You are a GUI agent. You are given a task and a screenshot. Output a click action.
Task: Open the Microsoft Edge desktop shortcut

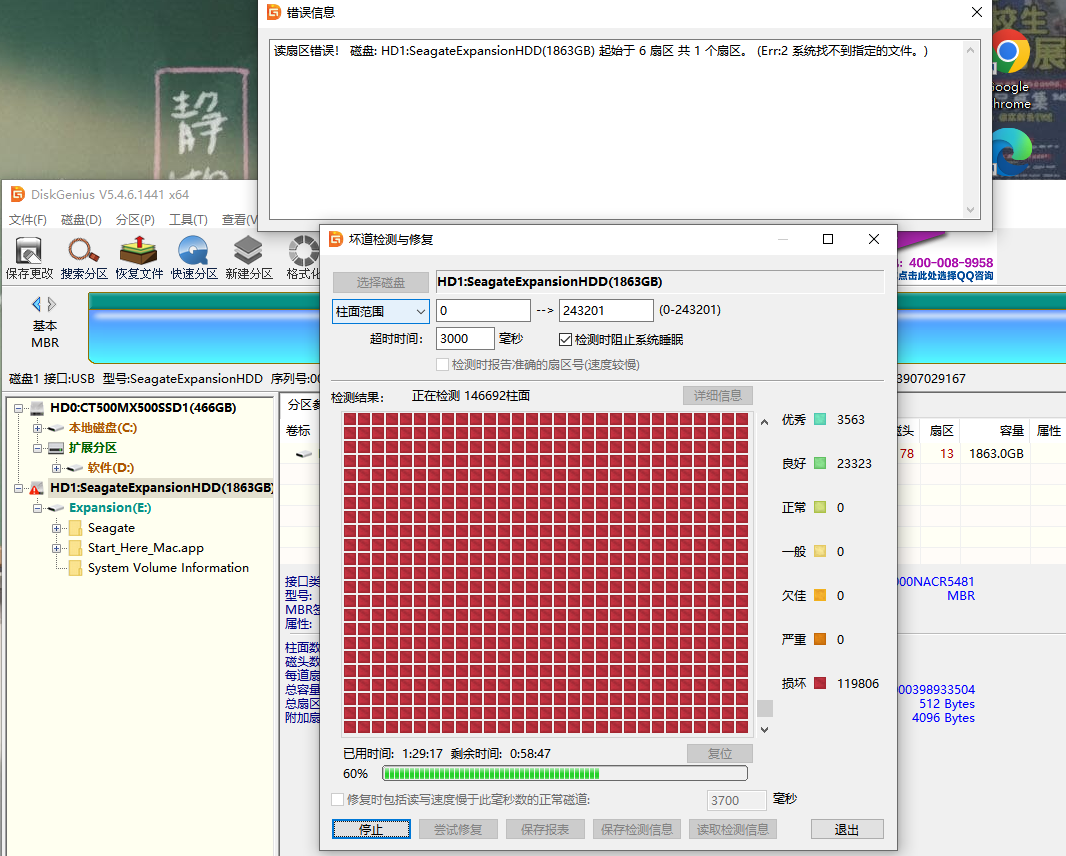(x=1012, y=154)
